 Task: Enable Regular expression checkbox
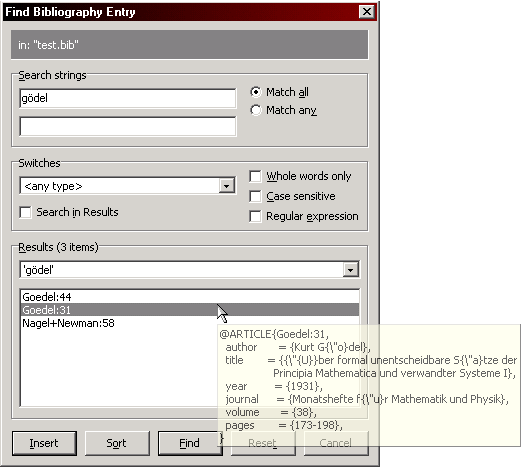click(x=255, y=216)
